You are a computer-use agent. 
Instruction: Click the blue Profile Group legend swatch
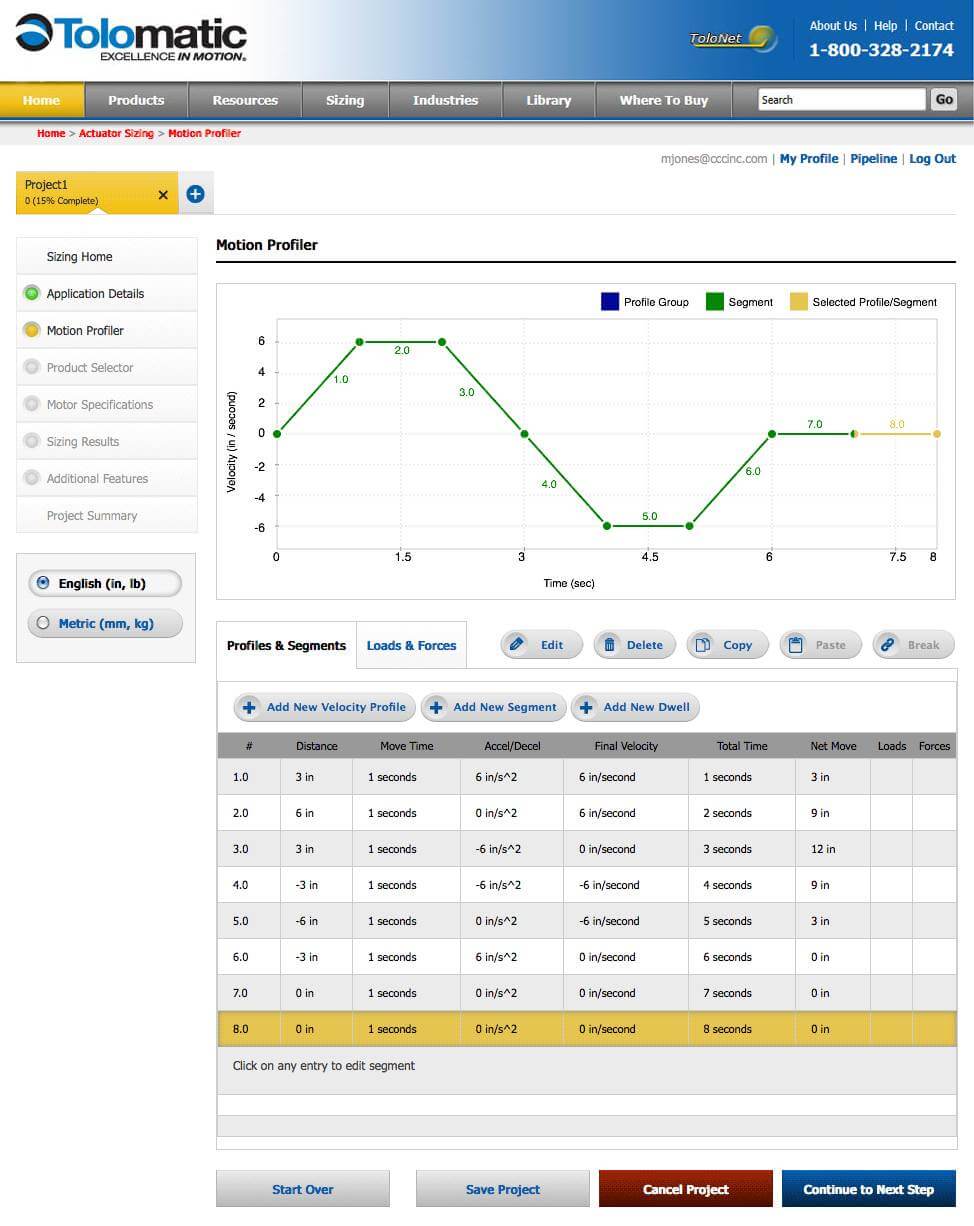pos(610,302)
